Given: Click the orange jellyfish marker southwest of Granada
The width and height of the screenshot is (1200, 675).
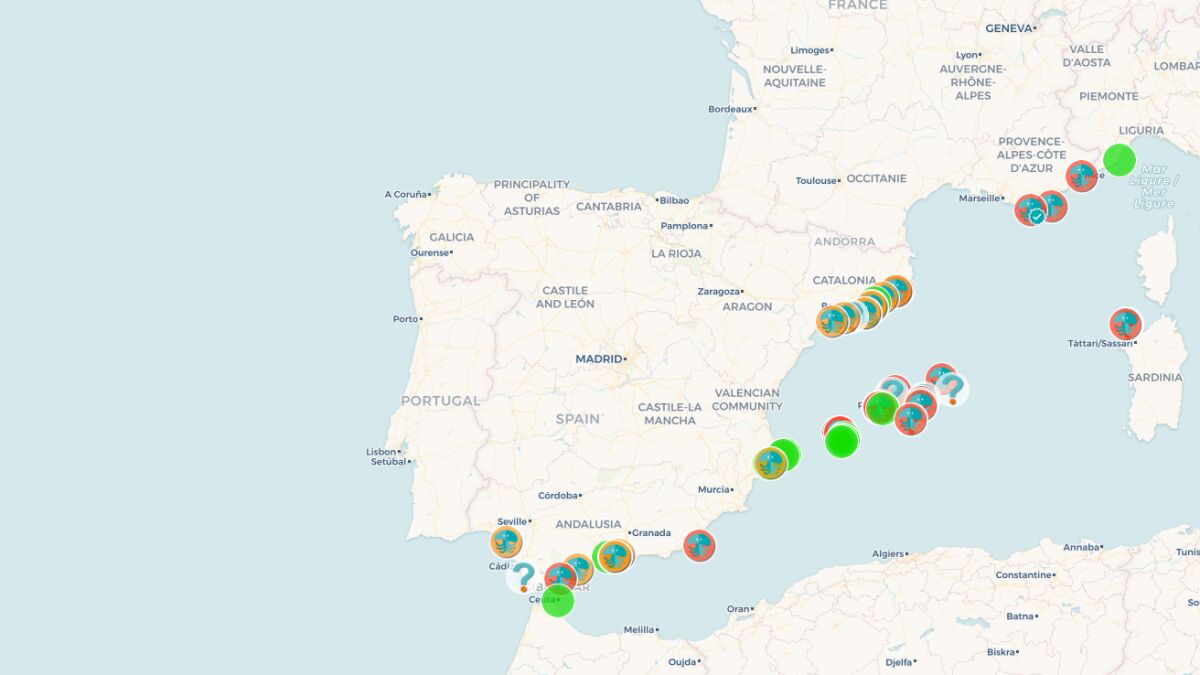Looking at the screenshot, I should [x=616, y=556].
